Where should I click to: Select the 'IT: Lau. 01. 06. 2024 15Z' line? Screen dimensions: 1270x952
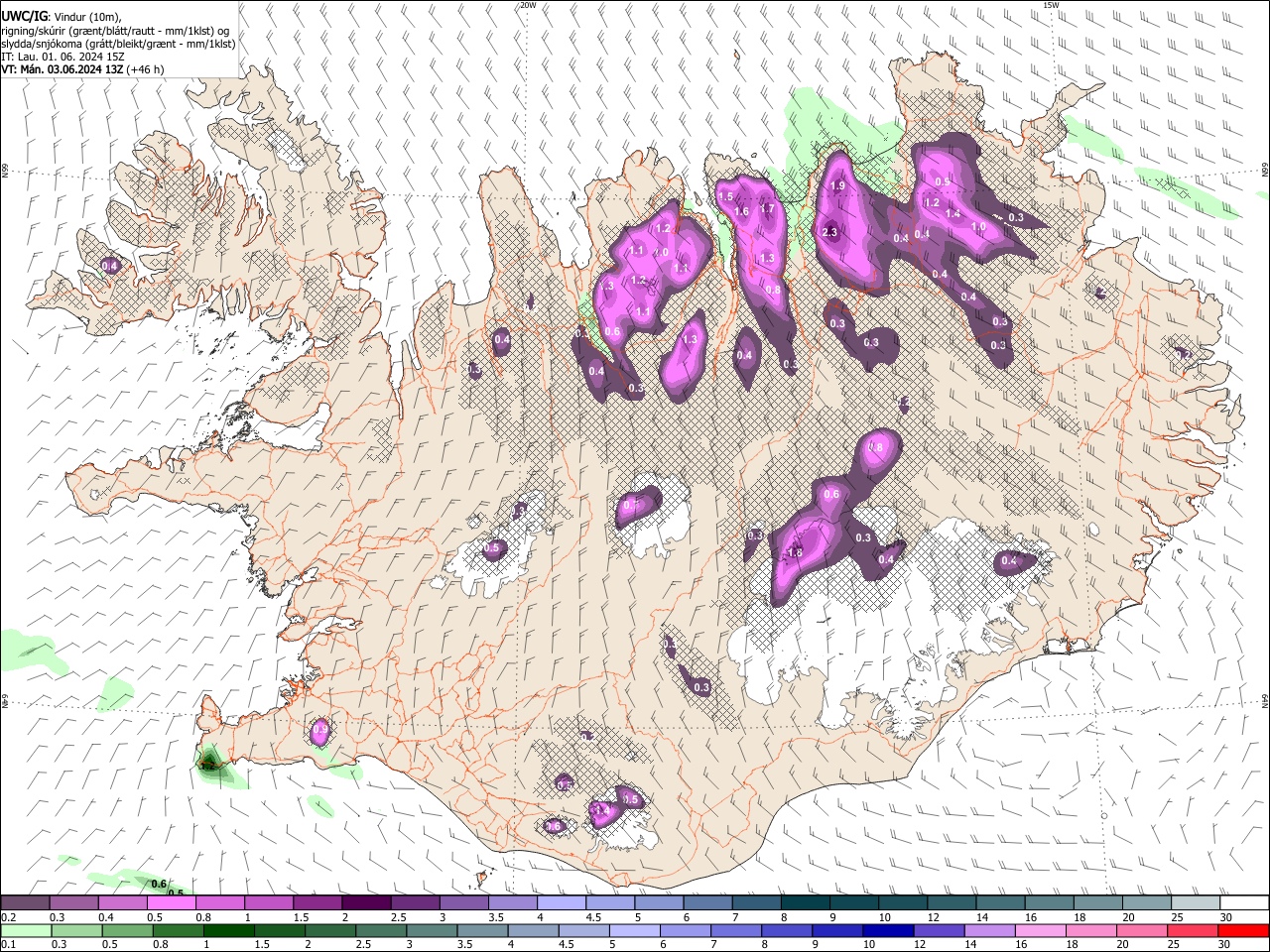click(63, 57)
